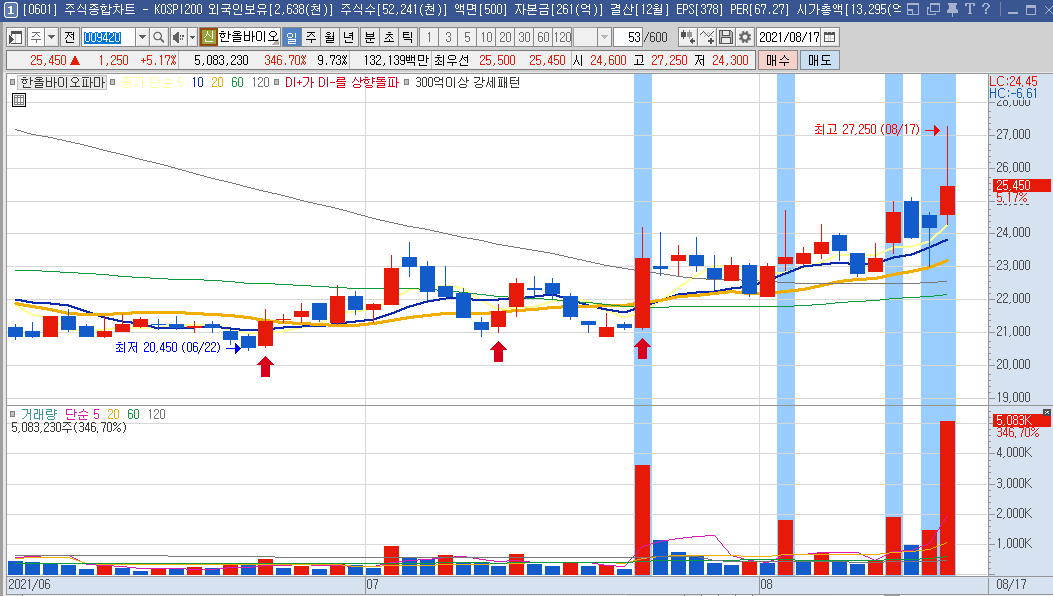Select the 30 interval button
Image resolution: width=1053 pixels, height=596 pixels.
coord(524,37)
